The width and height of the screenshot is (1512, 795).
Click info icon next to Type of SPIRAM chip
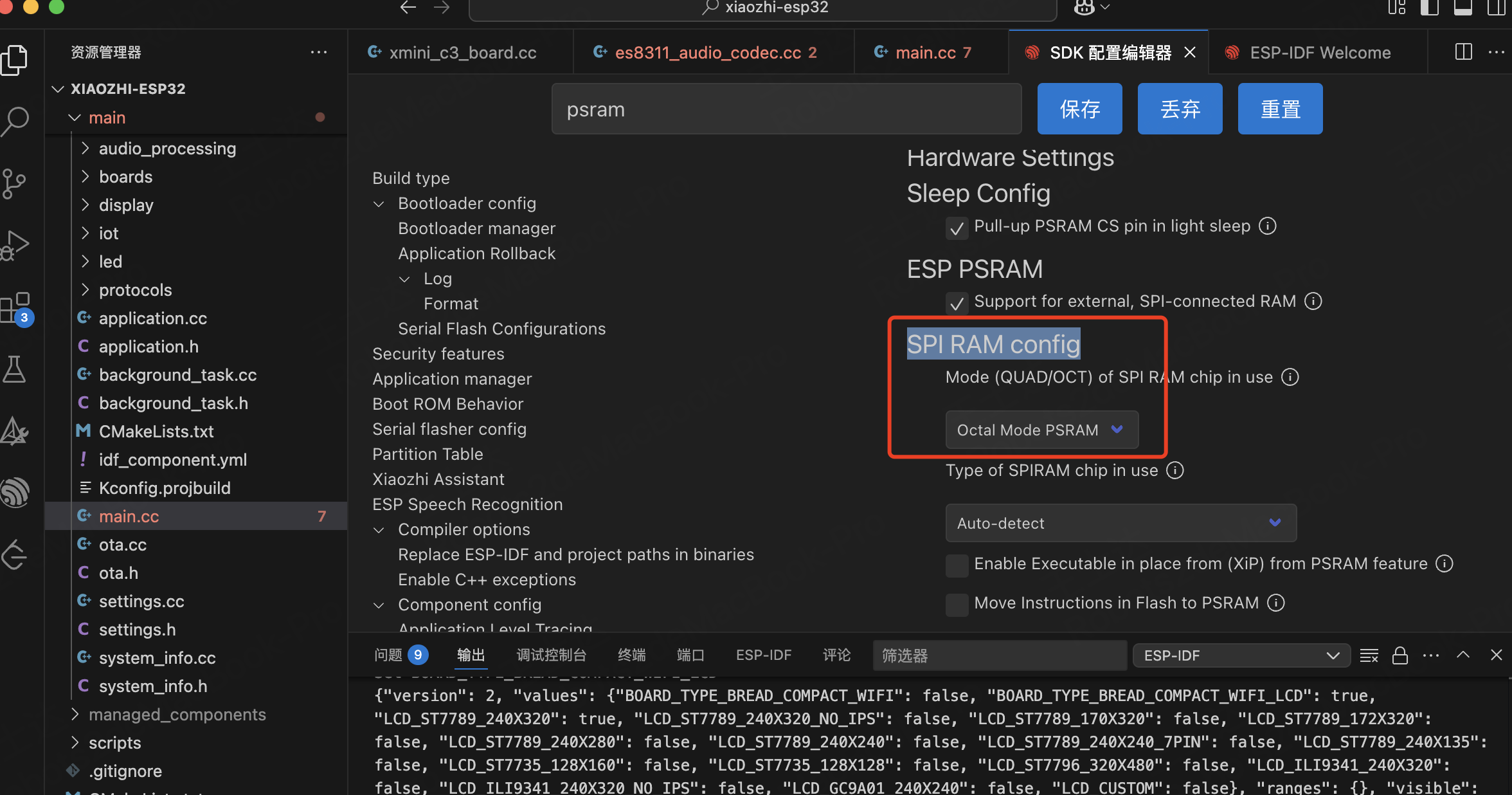[1175, 470]
